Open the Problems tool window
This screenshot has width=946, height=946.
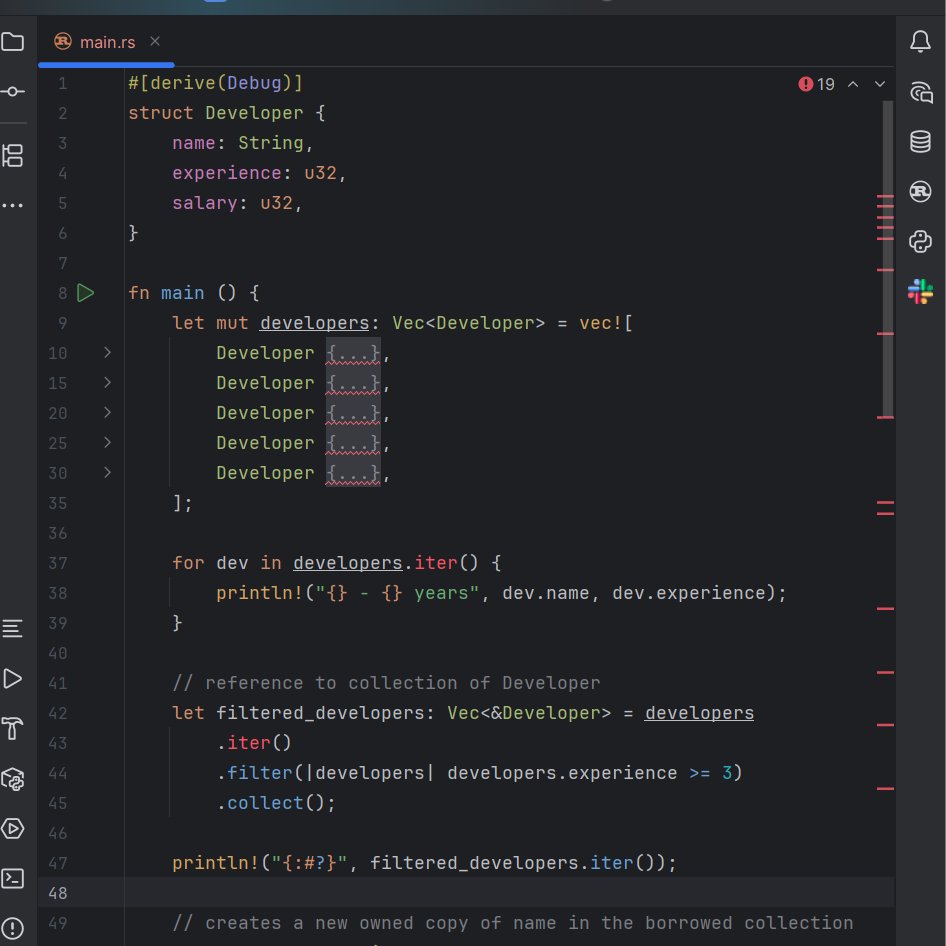click(x=13, y=928)
